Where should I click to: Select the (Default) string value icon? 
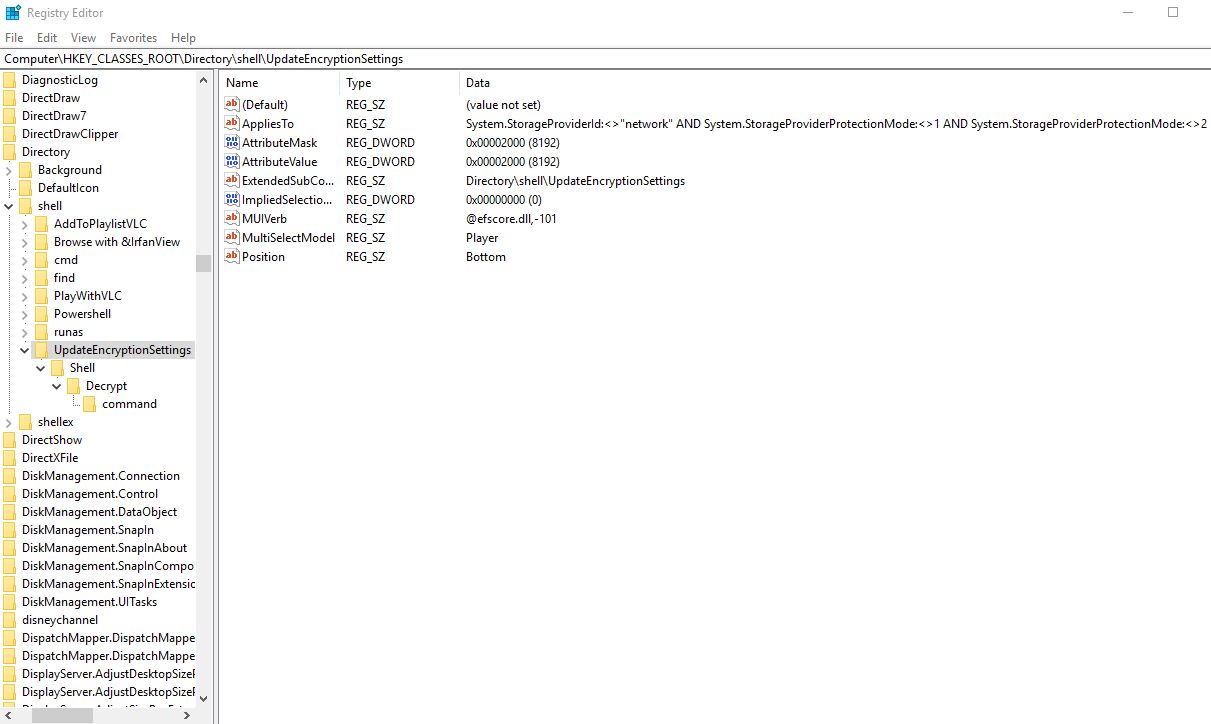[233, 104]
